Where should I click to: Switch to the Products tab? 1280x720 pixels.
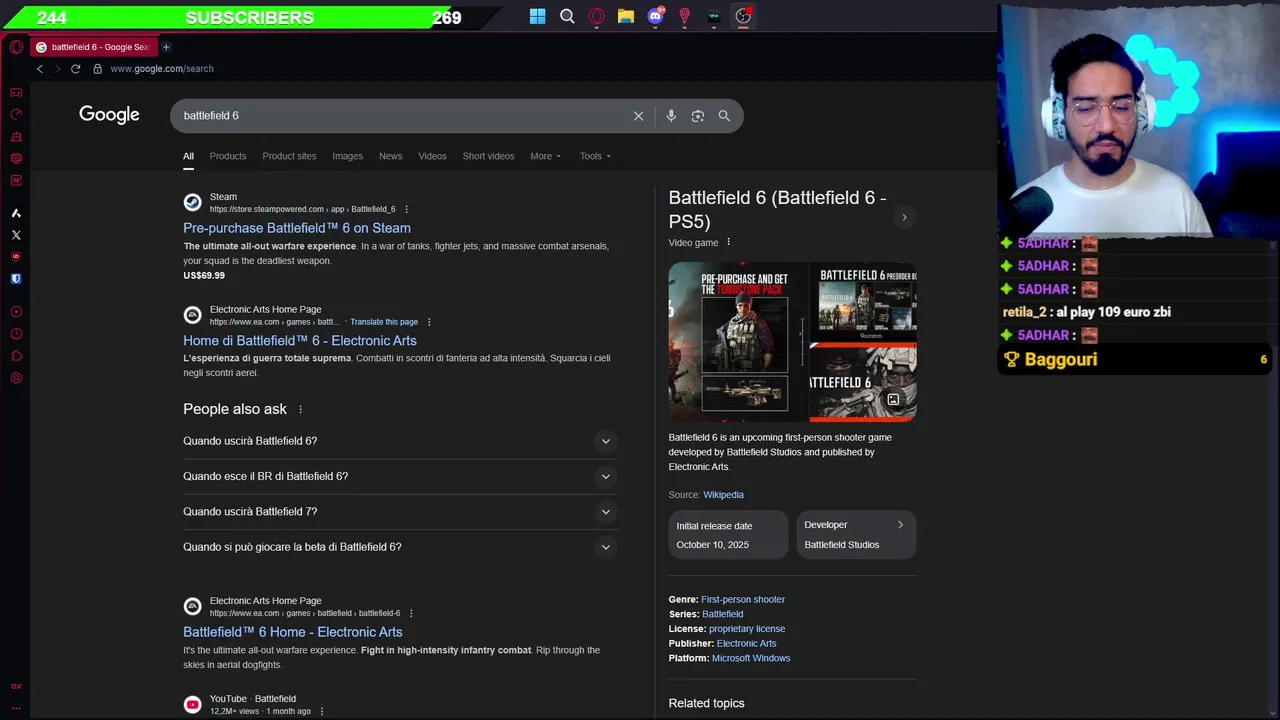(228, 156)
